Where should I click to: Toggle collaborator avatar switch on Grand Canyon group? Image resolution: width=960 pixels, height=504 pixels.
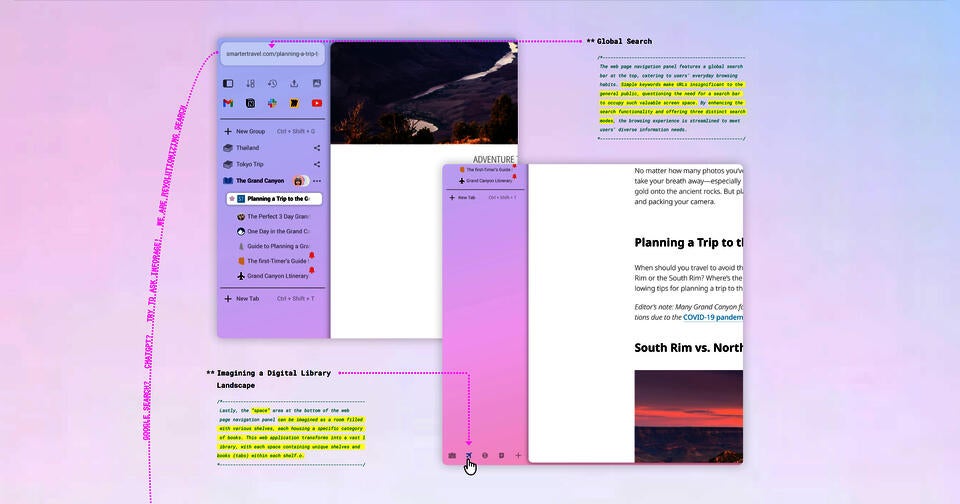(x=300, y=181)
